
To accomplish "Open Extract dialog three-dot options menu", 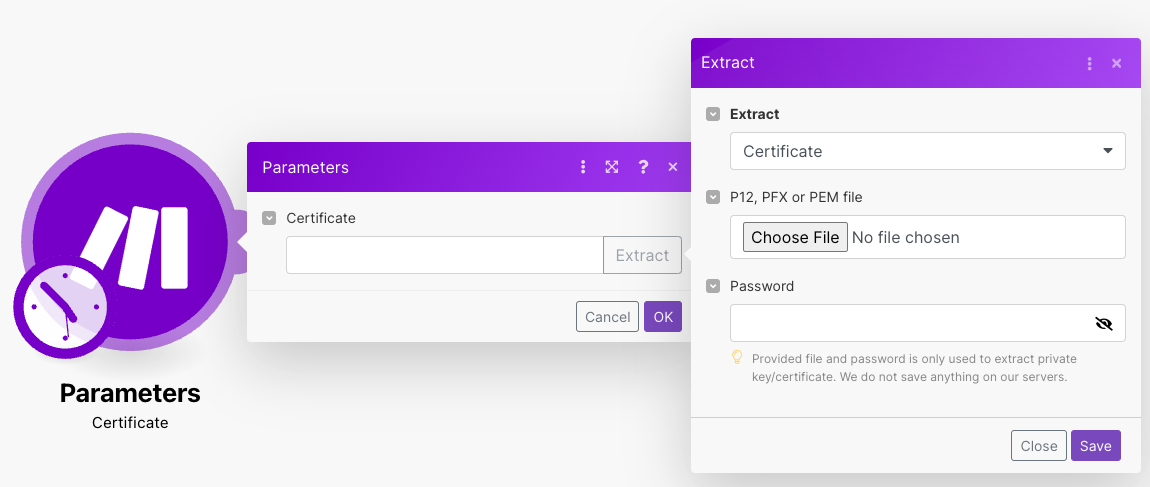I will pos(1089,63).
